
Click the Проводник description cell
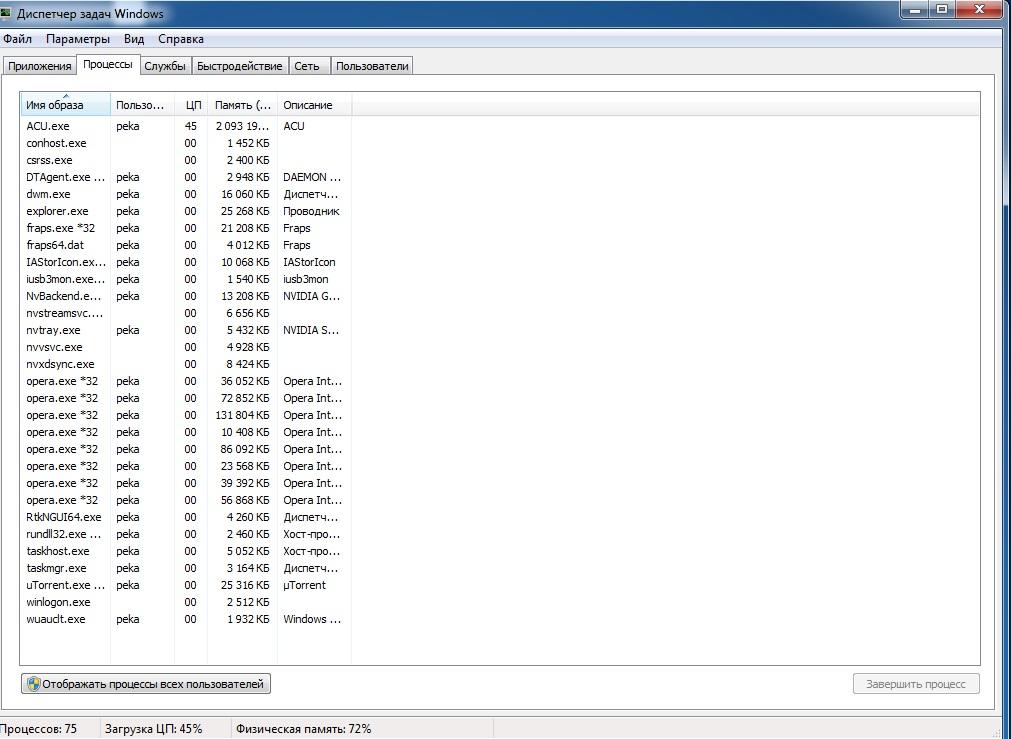(311, 212)
